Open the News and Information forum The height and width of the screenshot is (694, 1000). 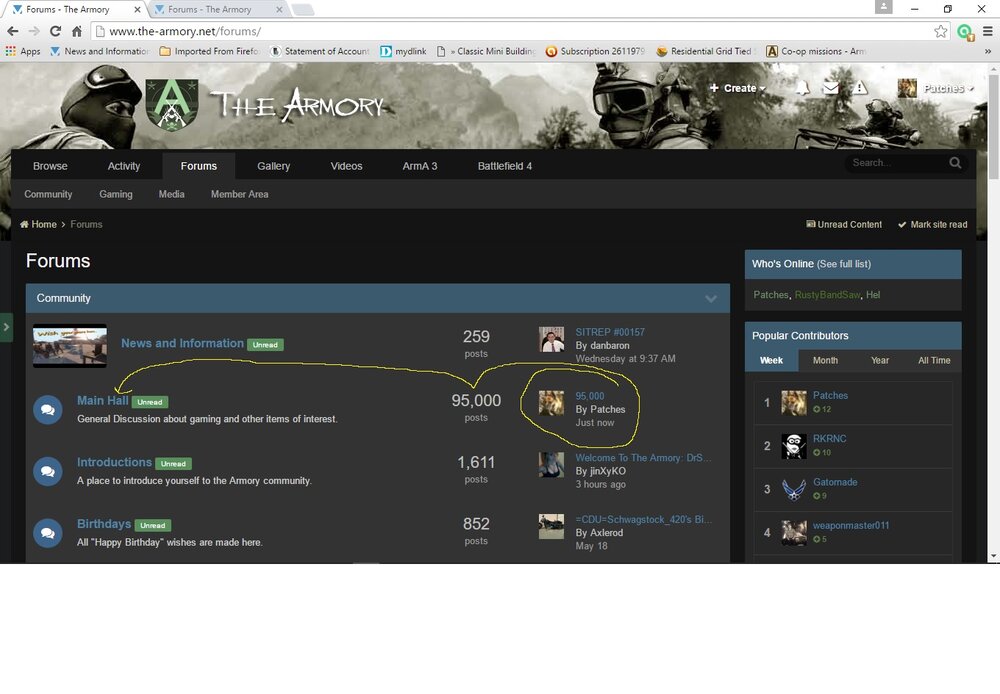pos(182,343)
